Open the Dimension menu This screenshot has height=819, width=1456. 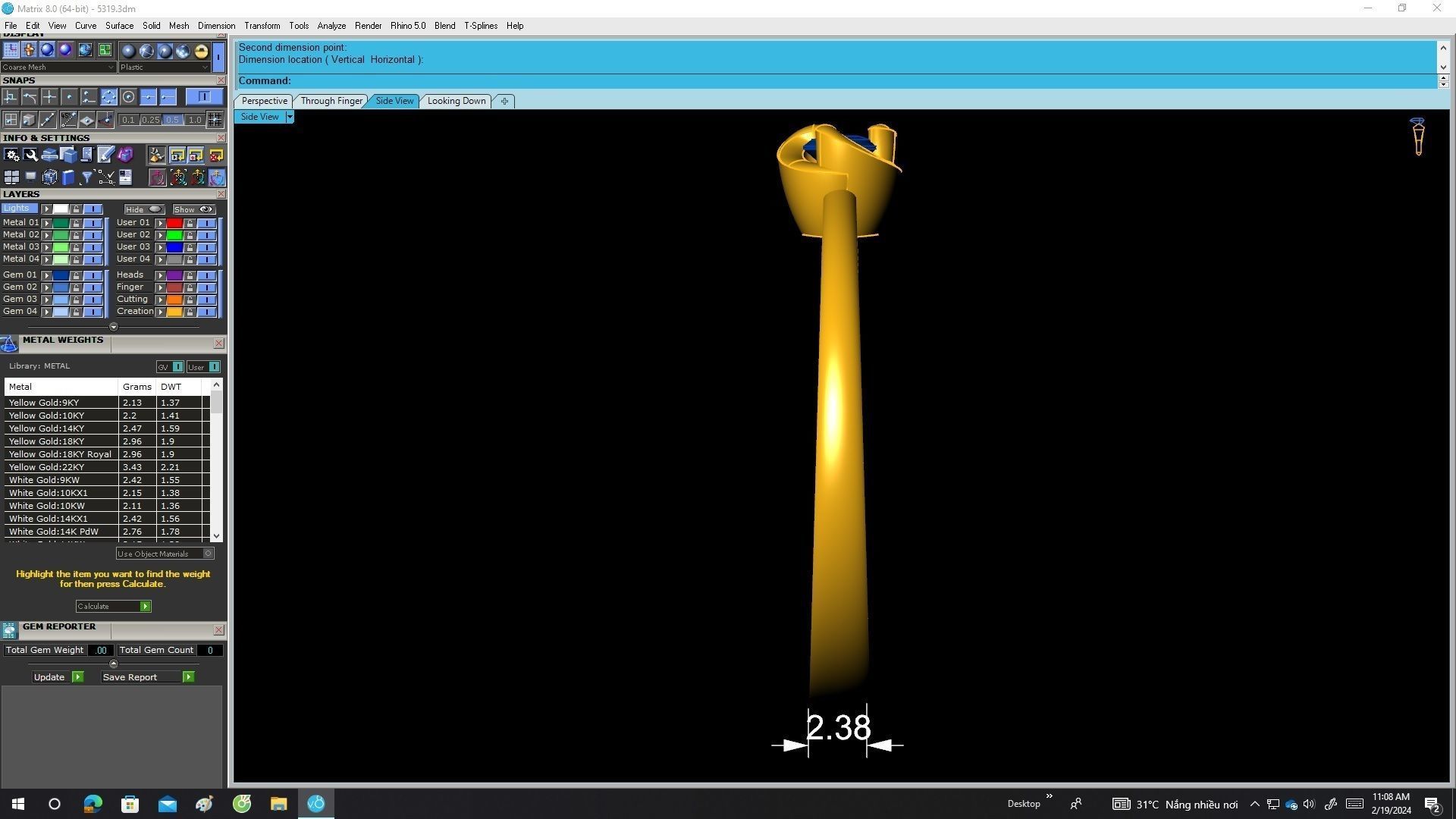coord(216,26)
